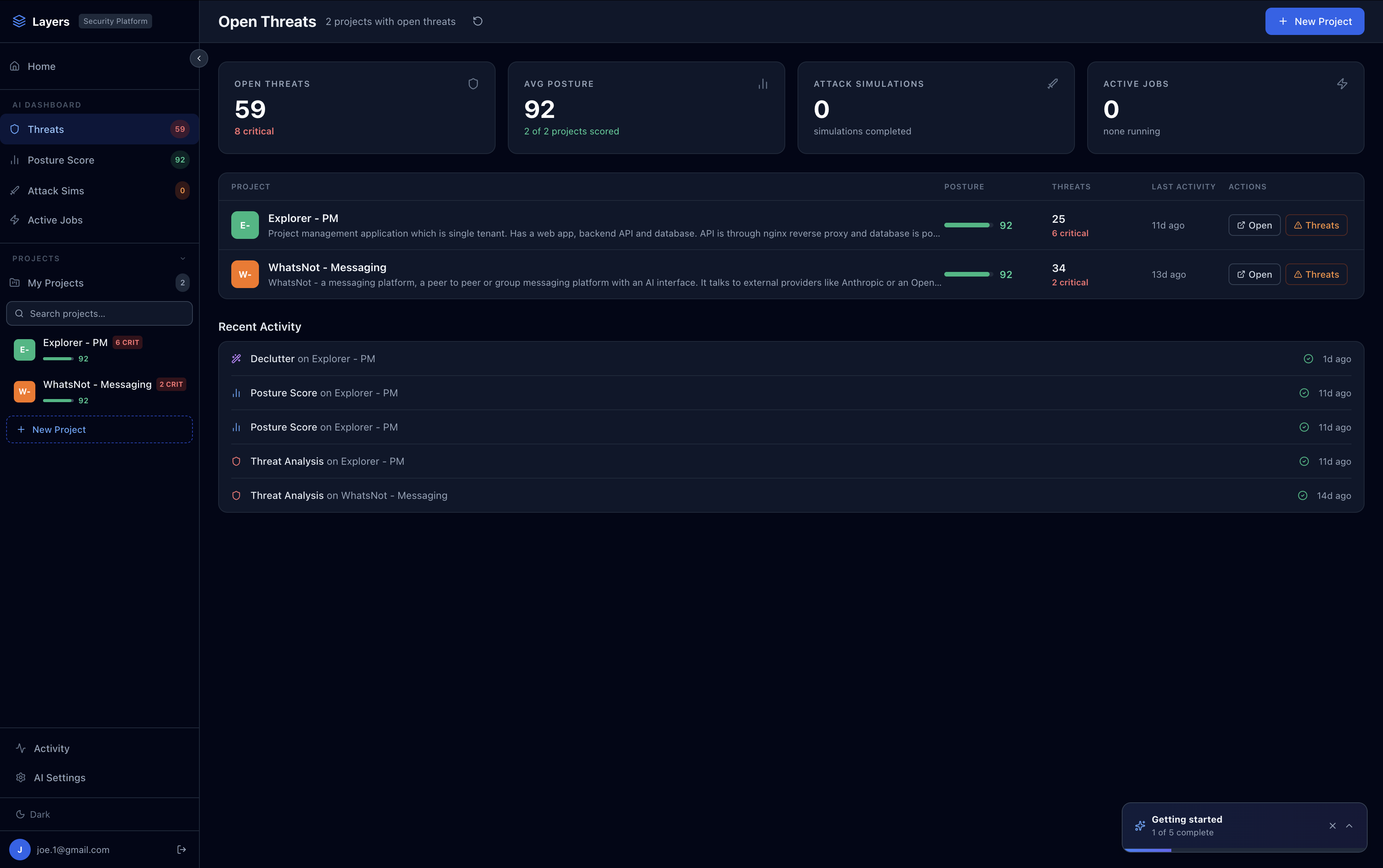The height and width of the screenshot is (868, 1383).
Task: Click the blue New Project header button
Action: [x=1315, y=21]
